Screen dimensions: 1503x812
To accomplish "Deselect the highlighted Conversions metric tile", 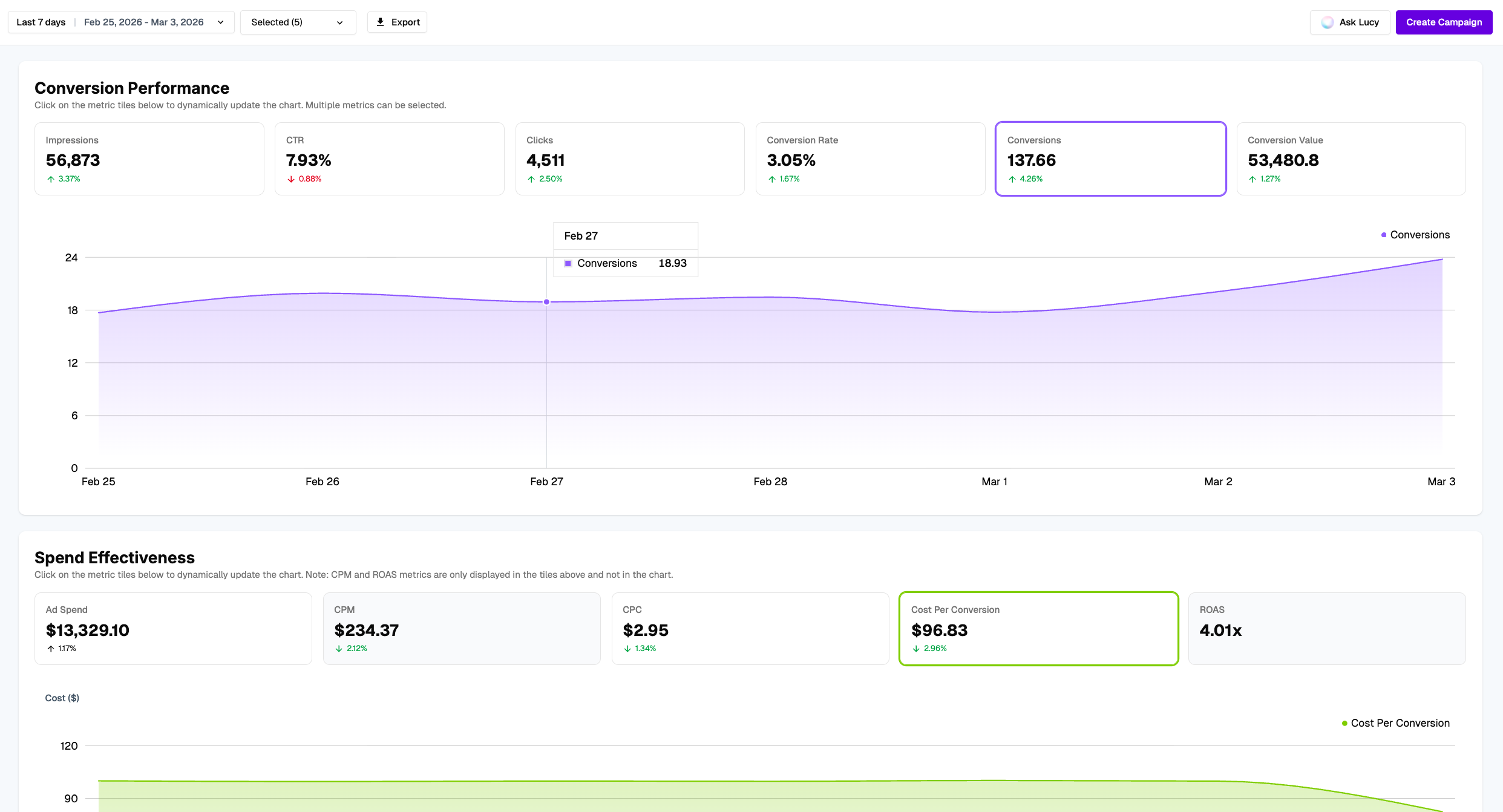I will (1110, 159).
